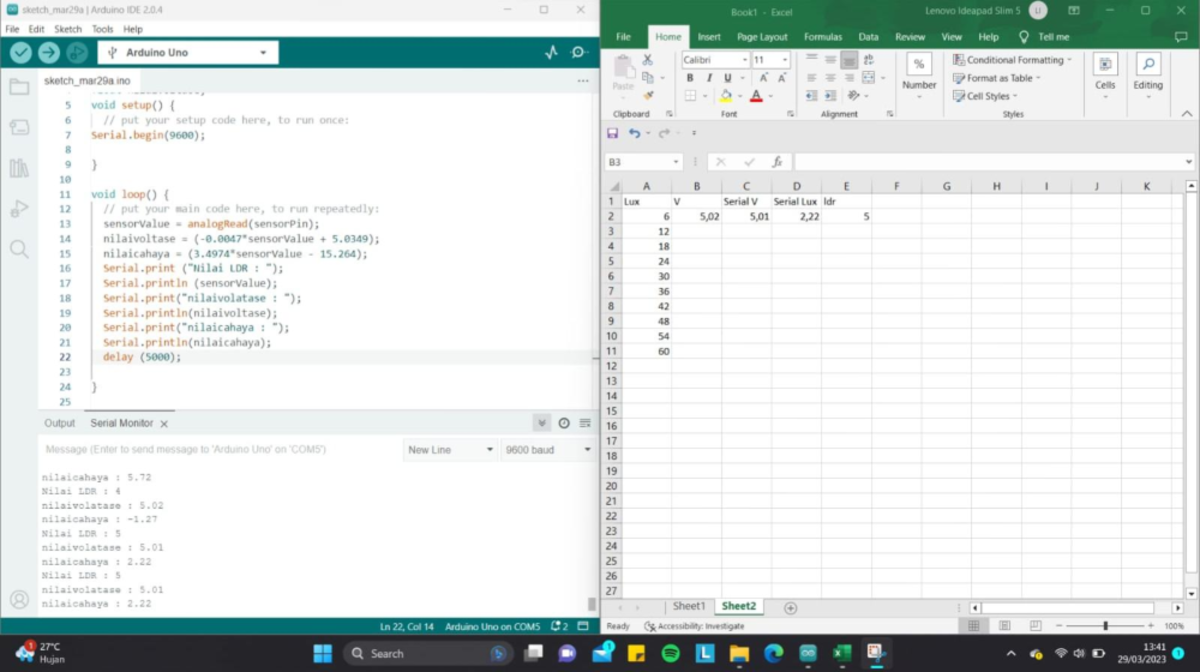
Task: Open Library Manager in Arduino sidebar
Action: click(19, 168)
